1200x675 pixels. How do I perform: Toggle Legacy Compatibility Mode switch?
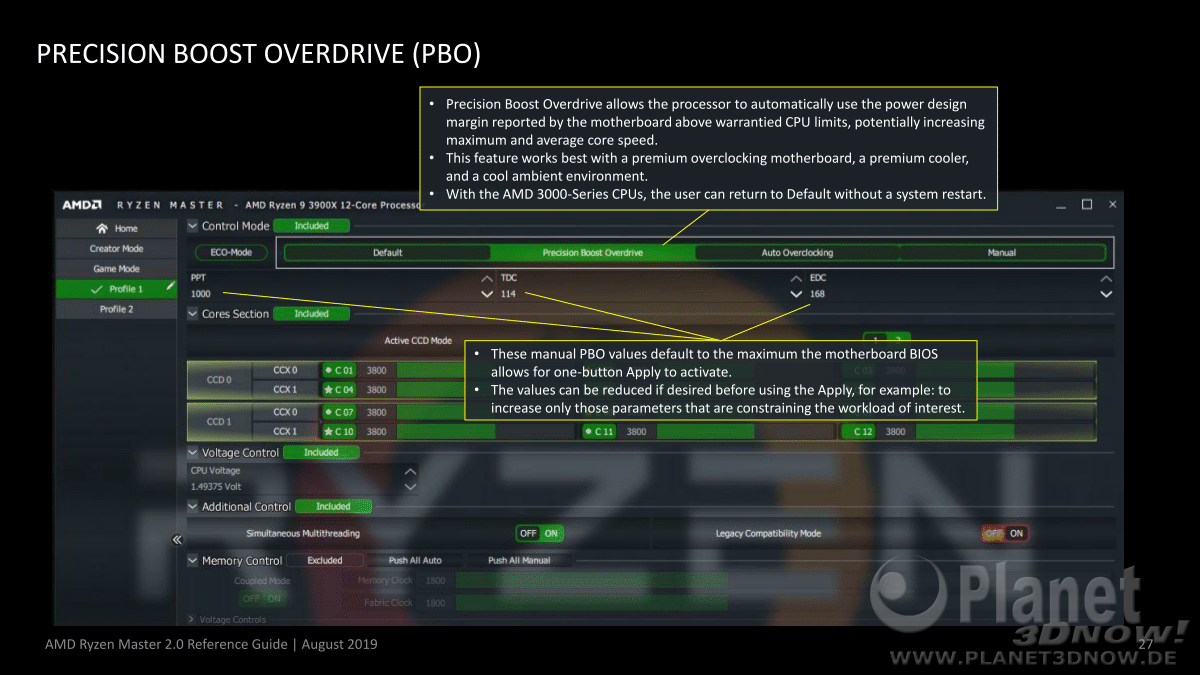pos(1004,533)
